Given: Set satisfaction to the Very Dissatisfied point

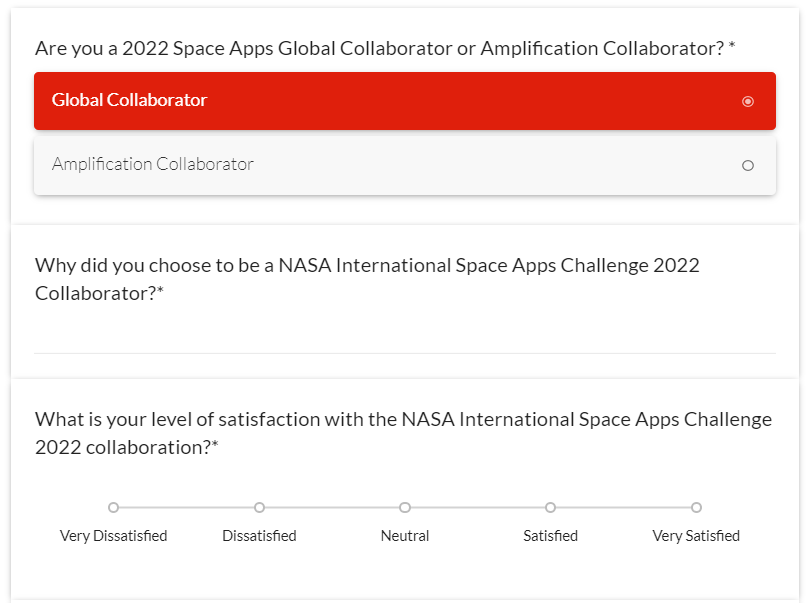Looking at the screenshot, I should [x=113, y=508].
